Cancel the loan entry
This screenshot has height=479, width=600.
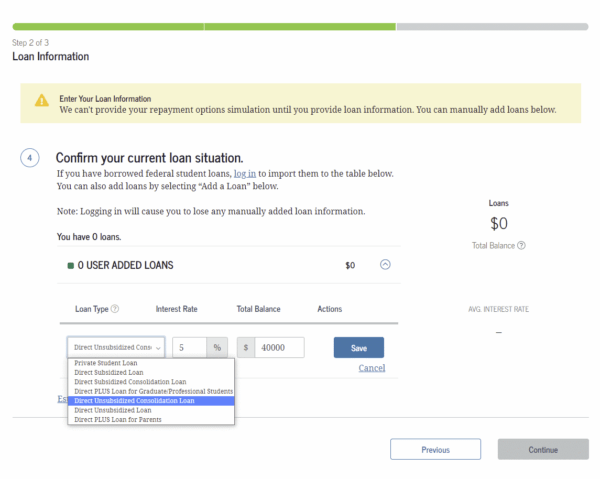pyautogui.click(x=371, y=368)
